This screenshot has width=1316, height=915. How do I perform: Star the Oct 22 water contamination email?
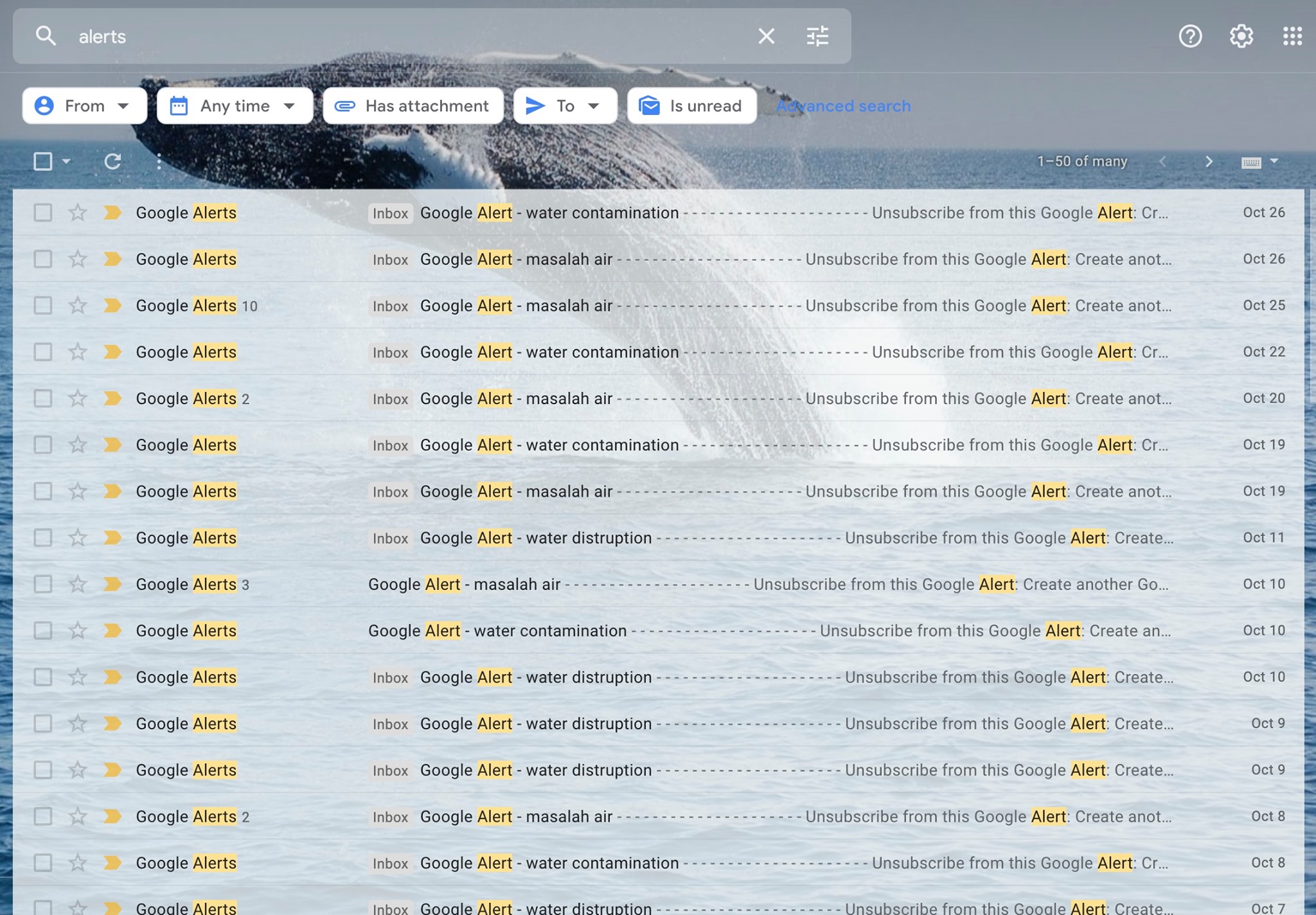click(78, 351)
